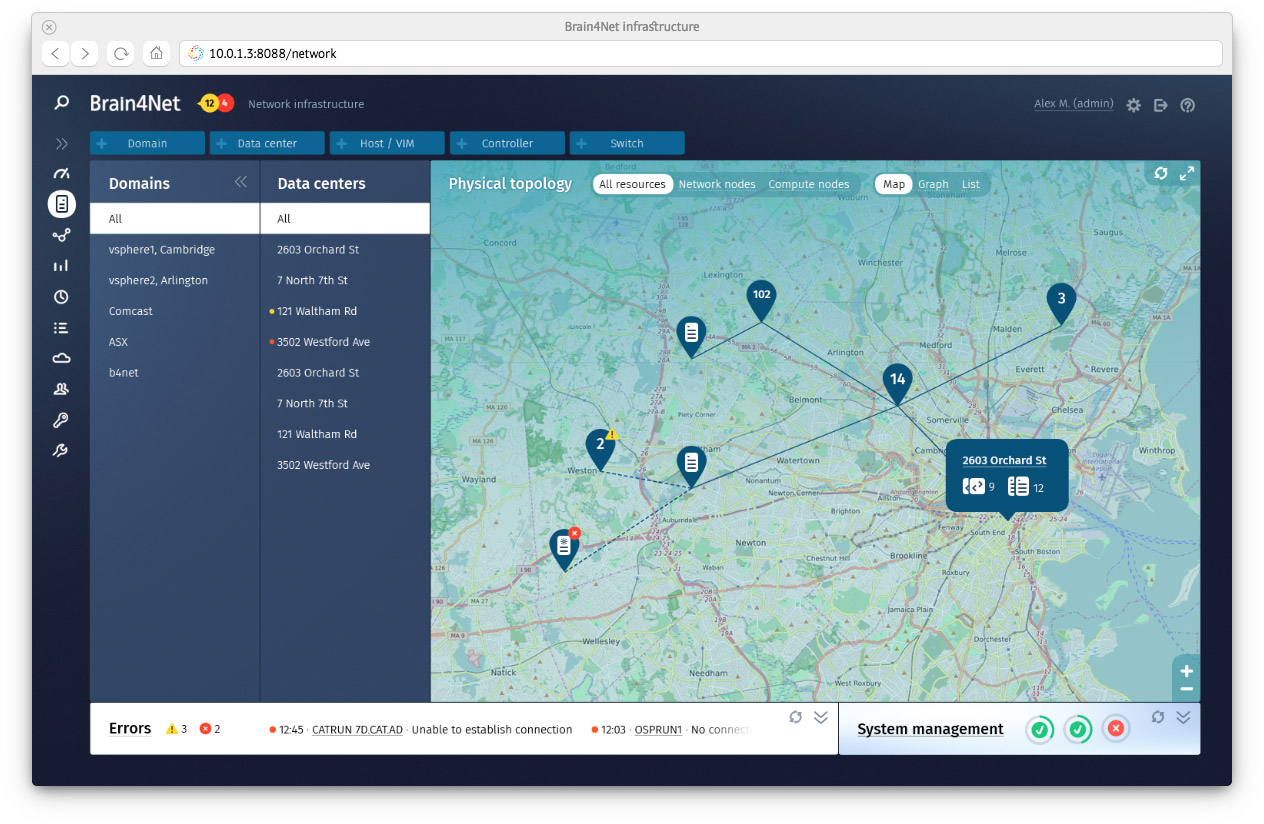Enter fullscreen map with expand icon
Image resolution: width=1264 pixels, height=824 pixels.
[x=1187, y=174]
